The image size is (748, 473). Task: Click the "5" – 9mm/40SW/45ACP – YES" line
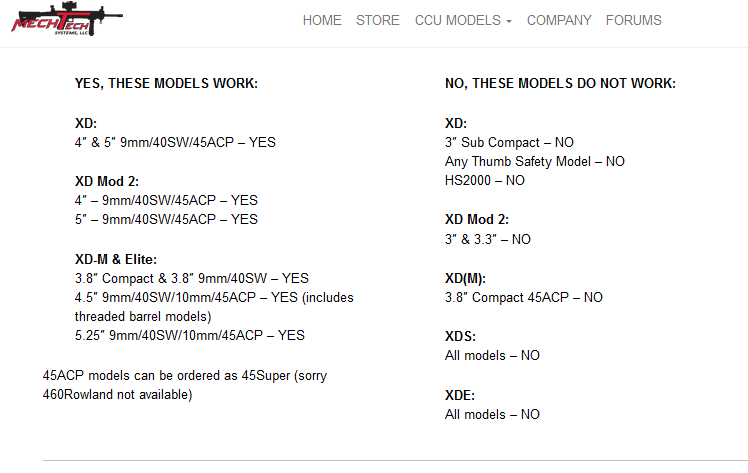[x=166, y=219]
